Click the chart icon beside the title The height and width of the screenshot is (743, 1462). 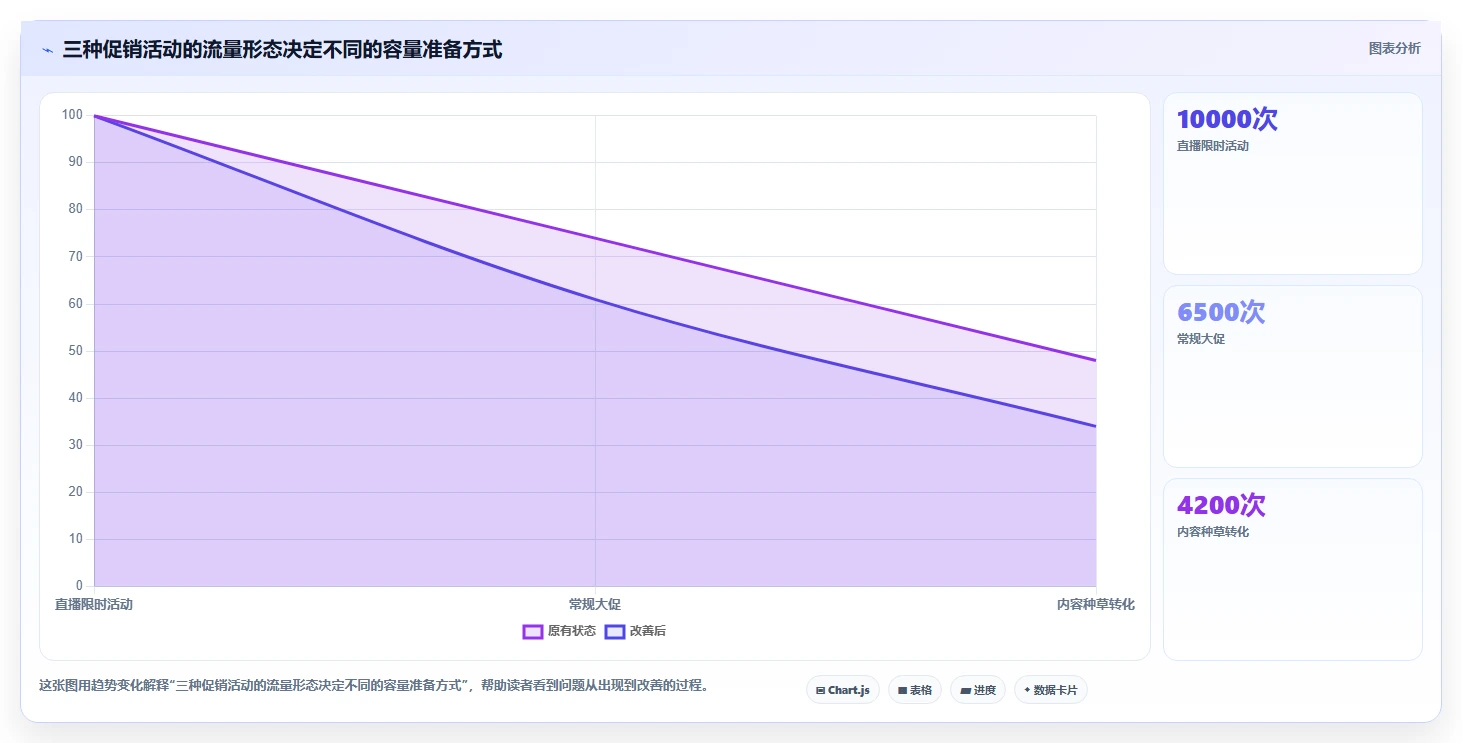coord(47,50)
